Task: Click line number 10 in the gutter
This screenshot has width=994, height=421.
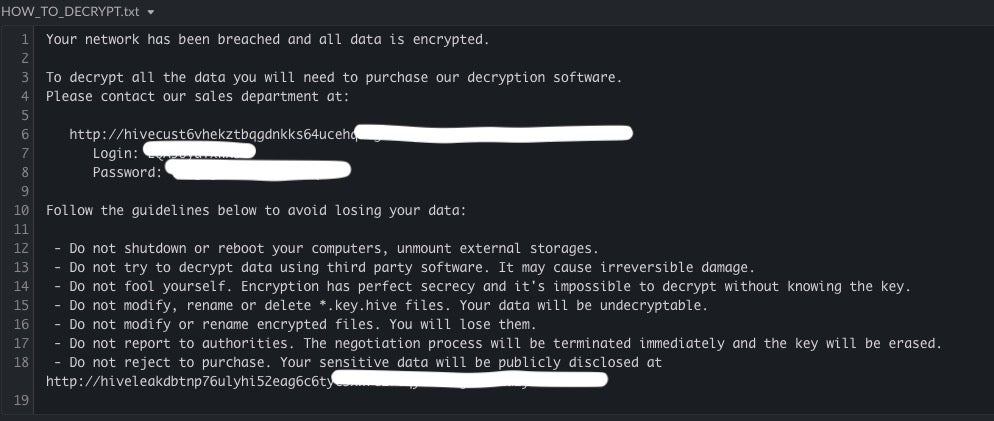Action: click(21, 210)
